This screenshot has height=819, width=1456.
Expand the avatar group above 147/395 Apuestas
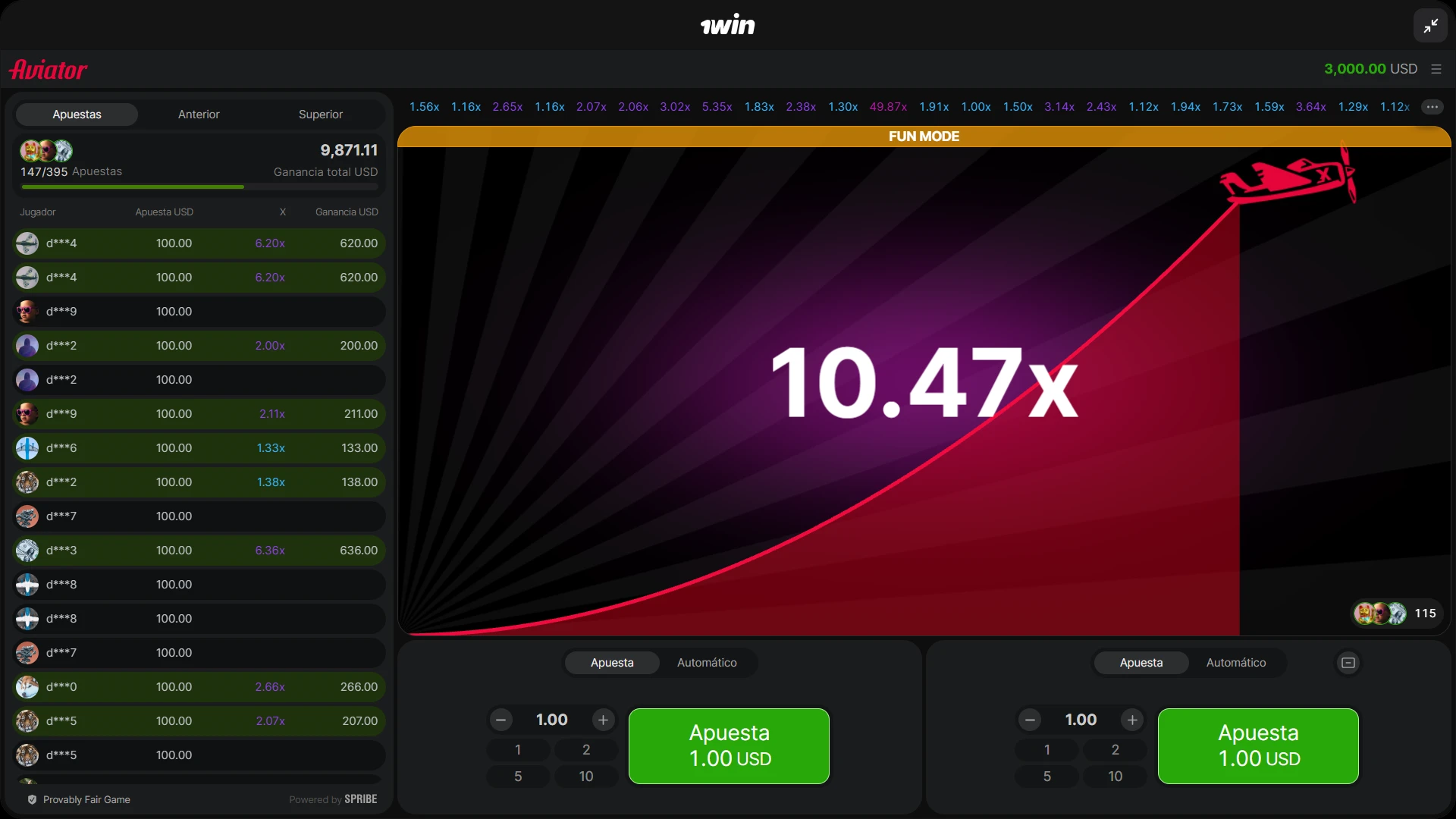(x=45, y=150)
